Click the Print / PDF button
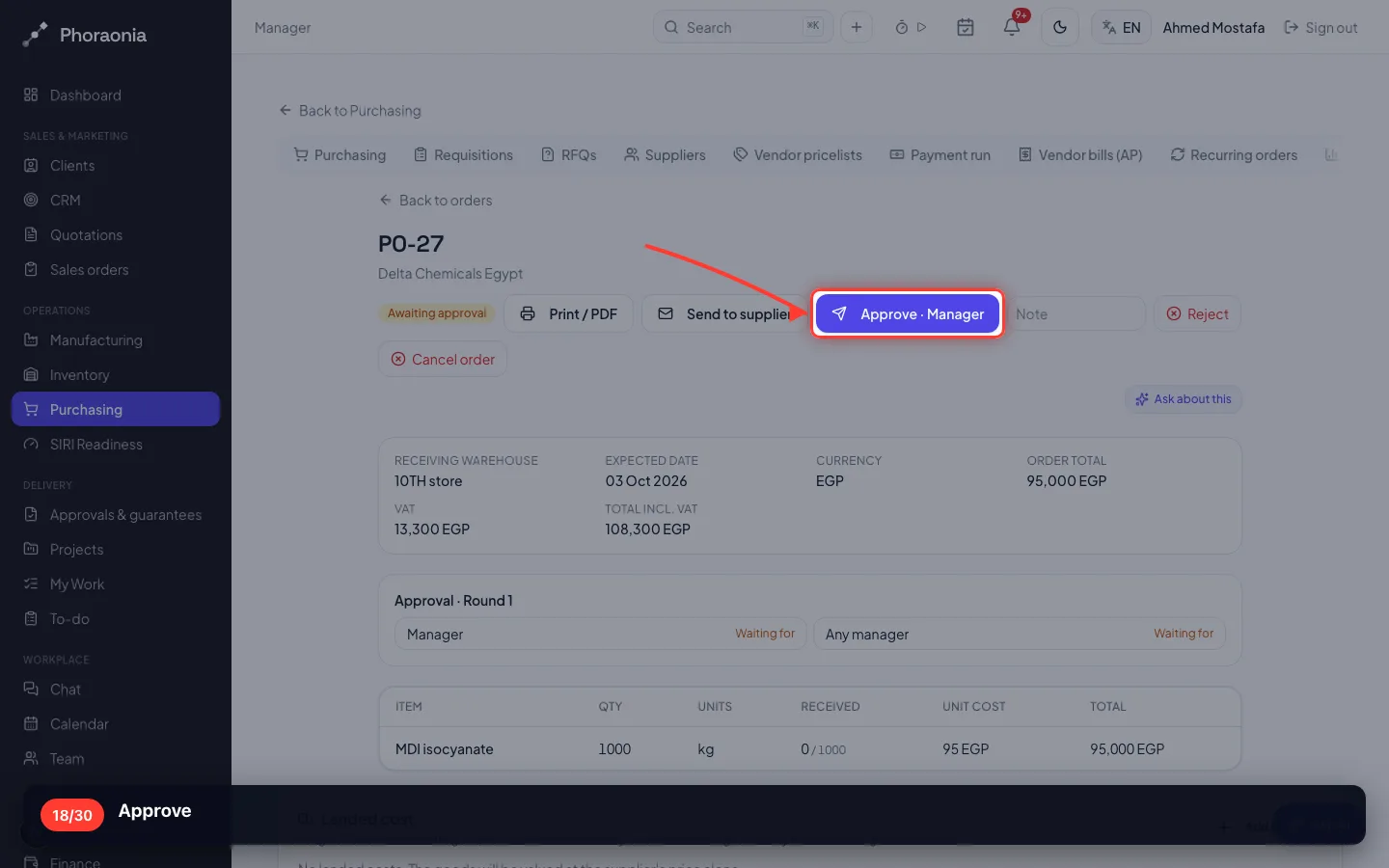Screen dimensions: 1389x868 click(568, 313)
